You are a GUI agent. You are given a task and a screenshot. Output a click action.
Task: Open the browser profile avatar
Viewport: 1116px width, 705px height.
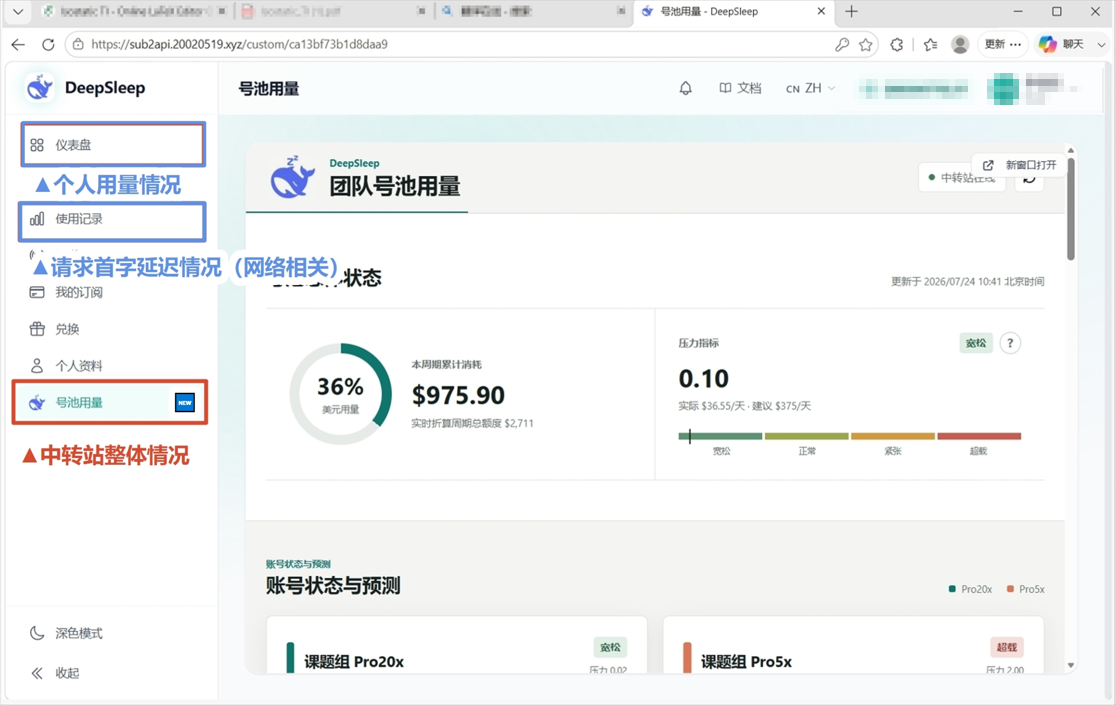pyautogui.click(x=960, y=45)
